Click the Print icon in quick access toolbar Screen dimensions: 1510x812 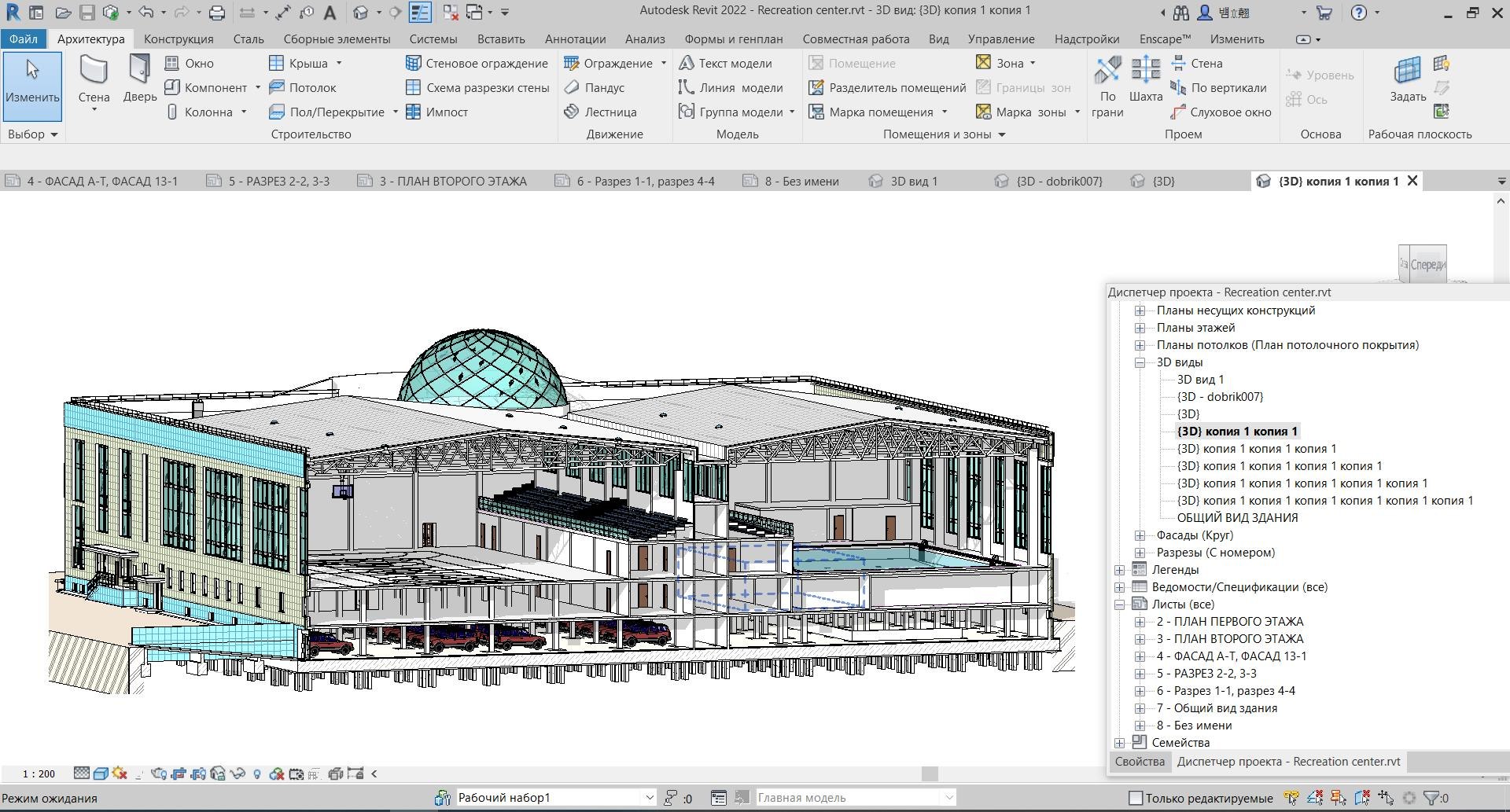pyautogui.click(x=217, y=13)
